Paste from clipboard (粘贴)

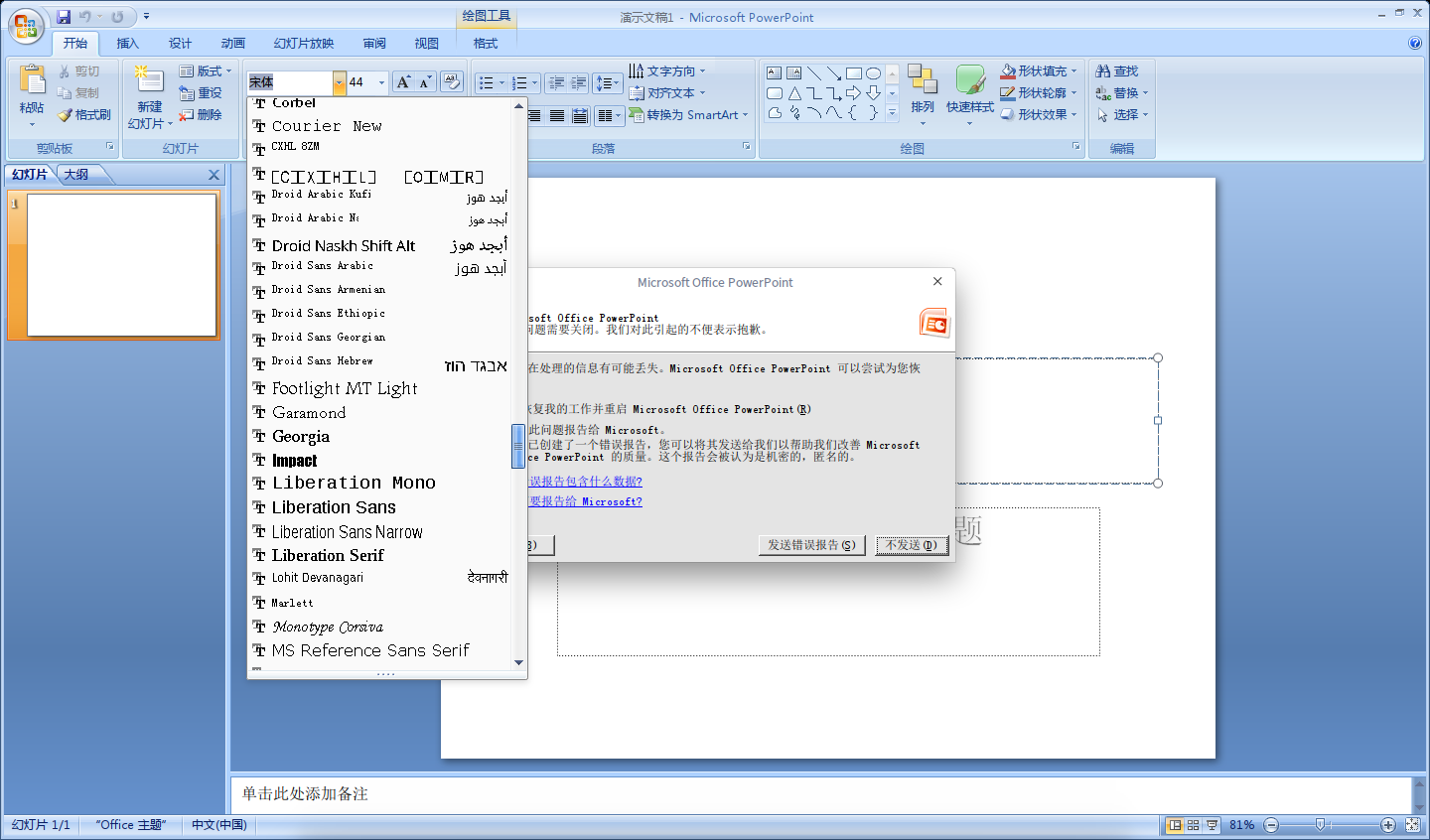(32, 96)
